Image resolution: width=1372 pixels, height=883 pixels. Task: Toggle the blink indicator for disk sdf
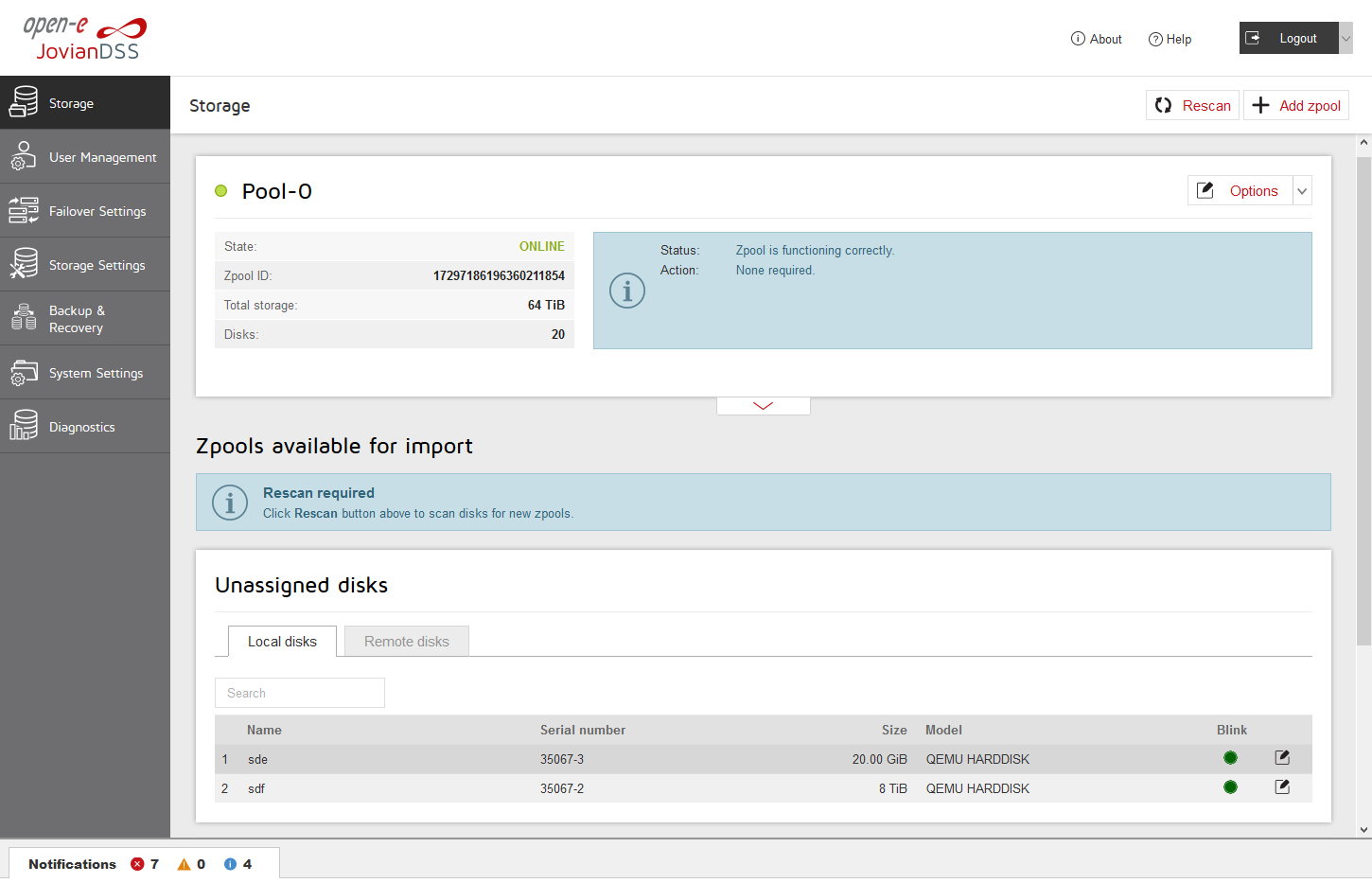1230,787
